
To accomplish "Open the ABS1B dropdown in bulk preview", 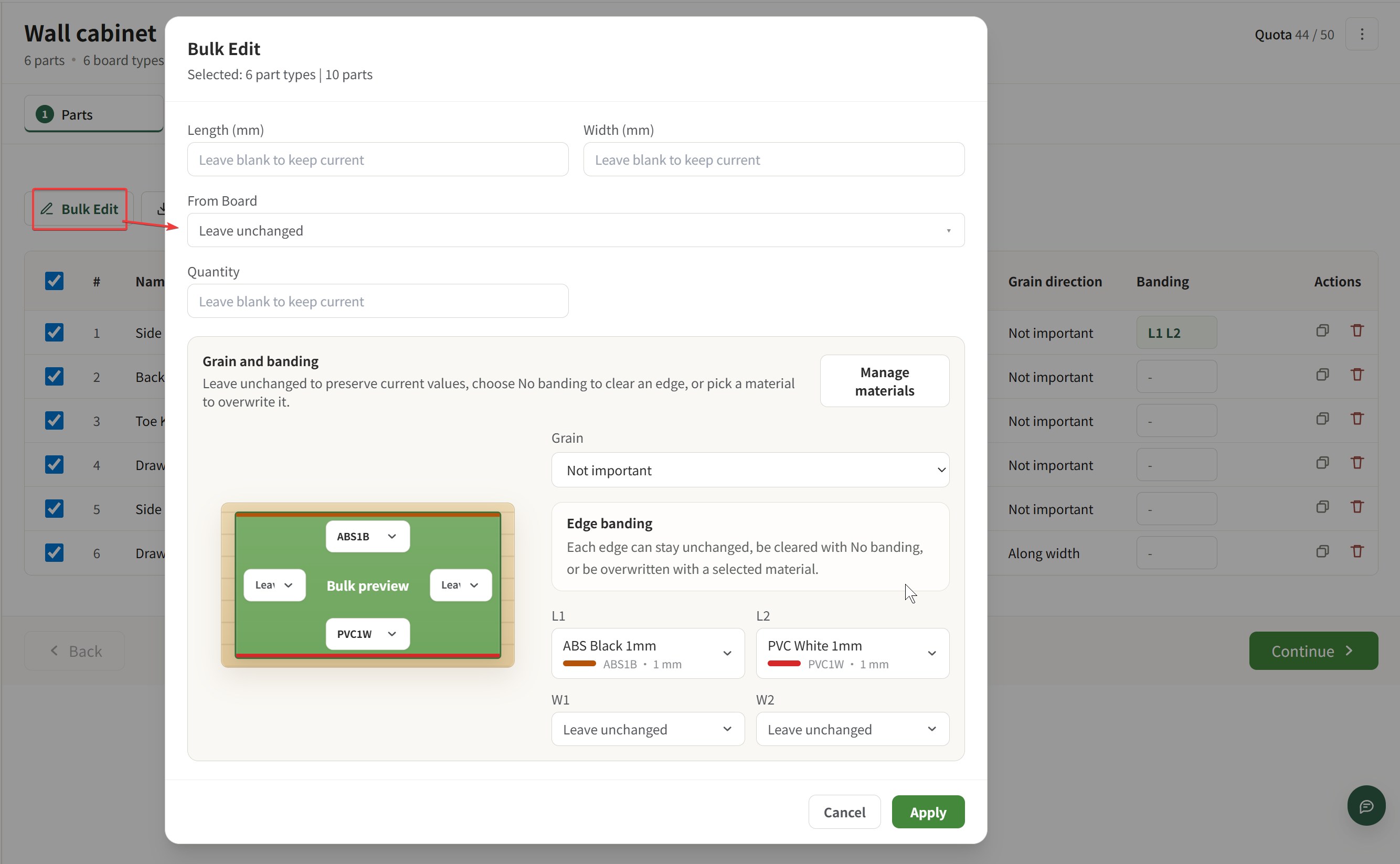I will point(367,537).
